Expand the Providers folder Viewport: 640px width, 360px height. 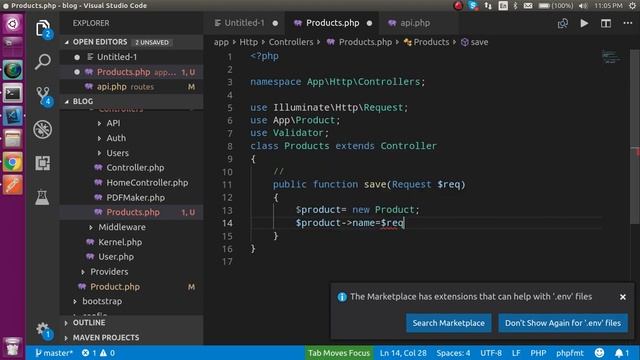pos(109,271)
